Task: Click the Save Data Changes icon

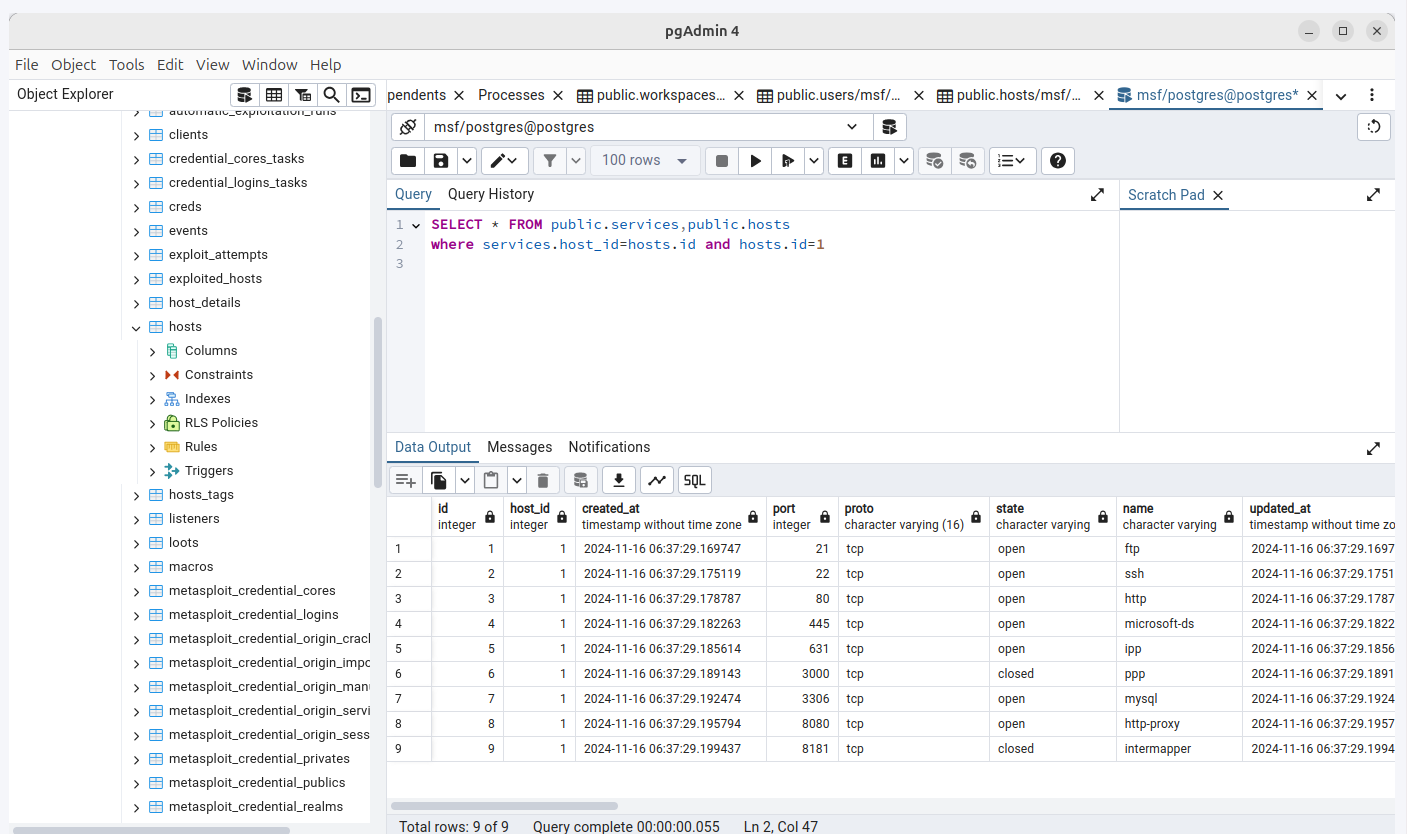Action: click(x=582, y=480)
